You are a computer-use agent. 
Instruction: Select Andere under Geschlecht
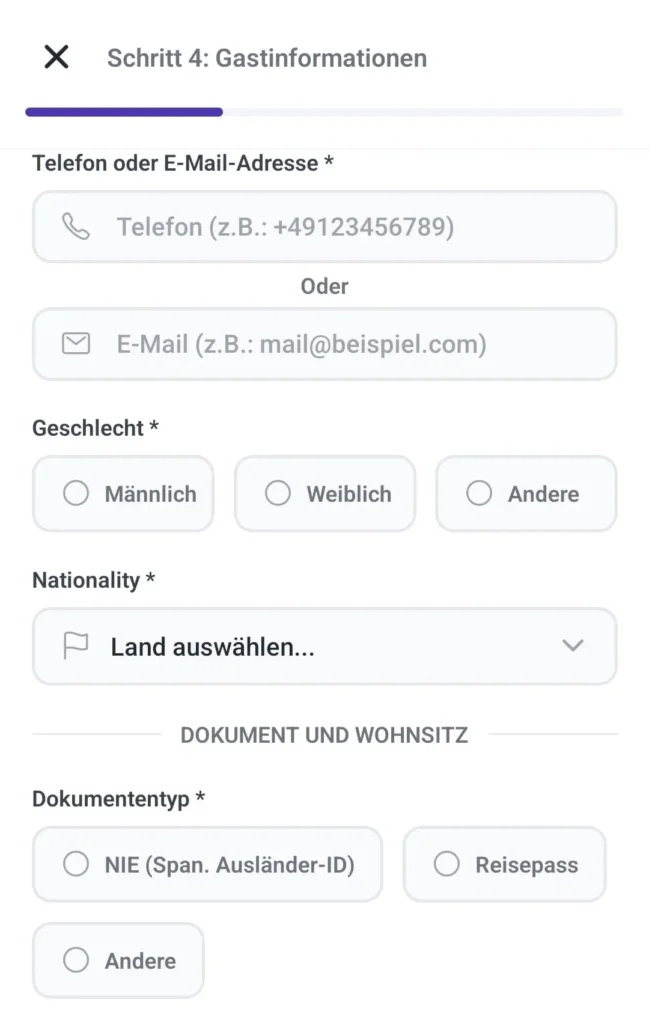[526, 493]
